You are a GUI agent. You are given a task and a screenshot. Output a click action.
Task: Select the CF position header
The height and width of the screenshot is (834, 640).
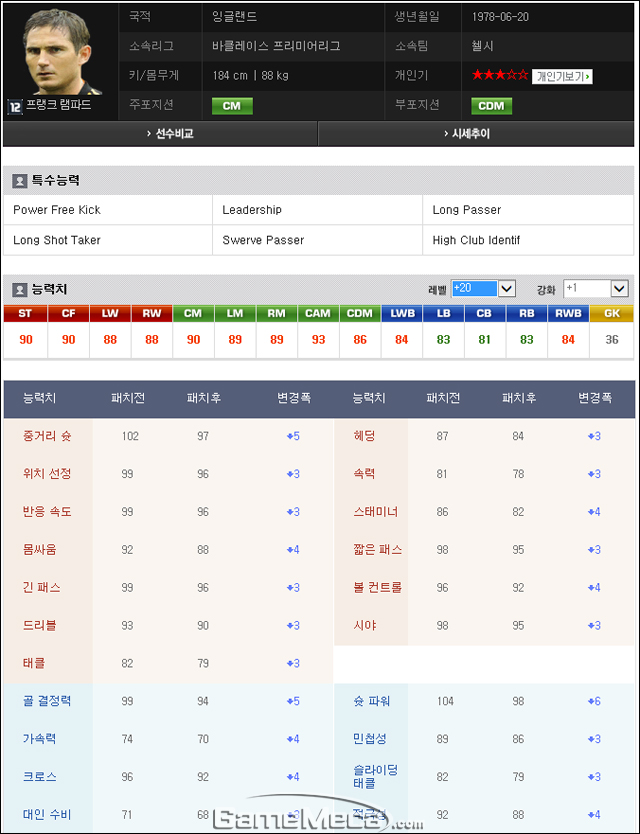(x=69, y=313)
